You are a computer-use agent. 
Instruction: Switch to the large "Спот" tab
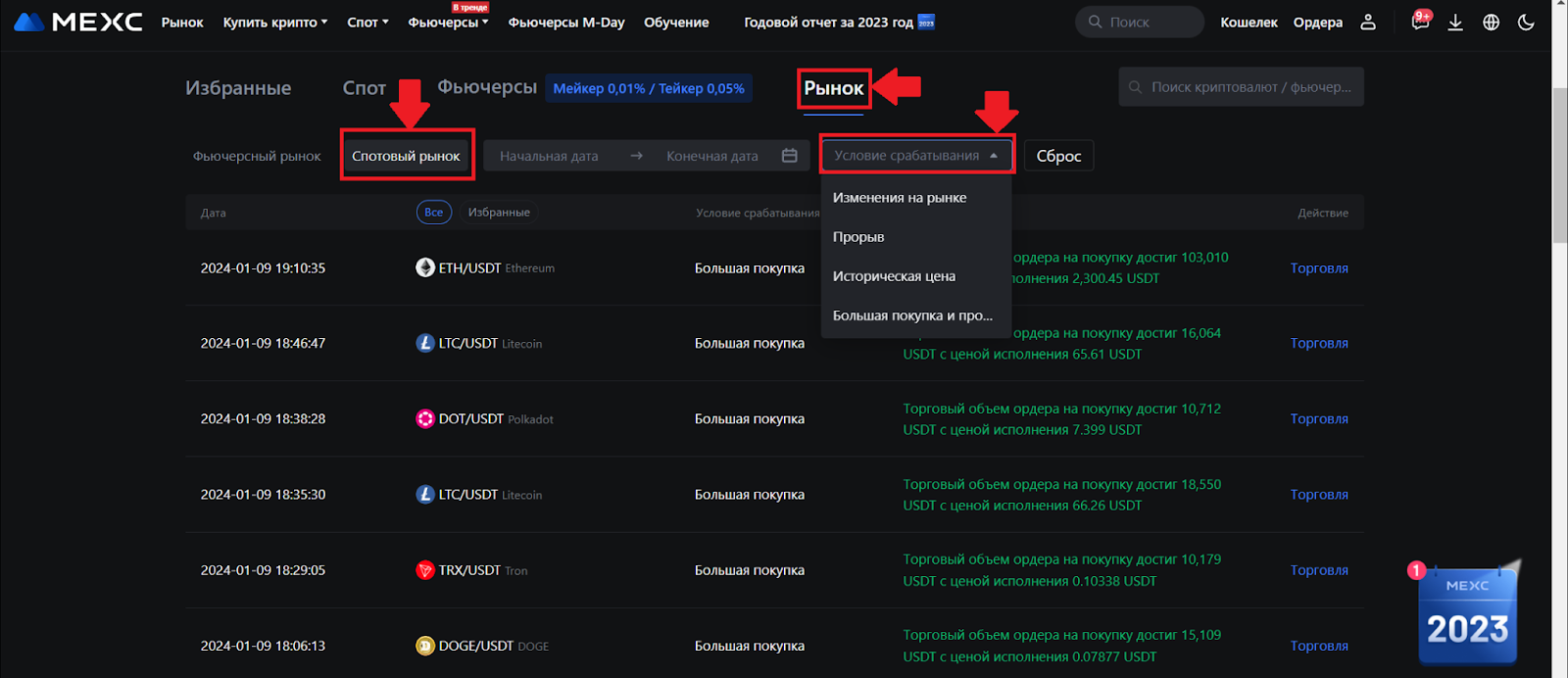tap(365, 88)
